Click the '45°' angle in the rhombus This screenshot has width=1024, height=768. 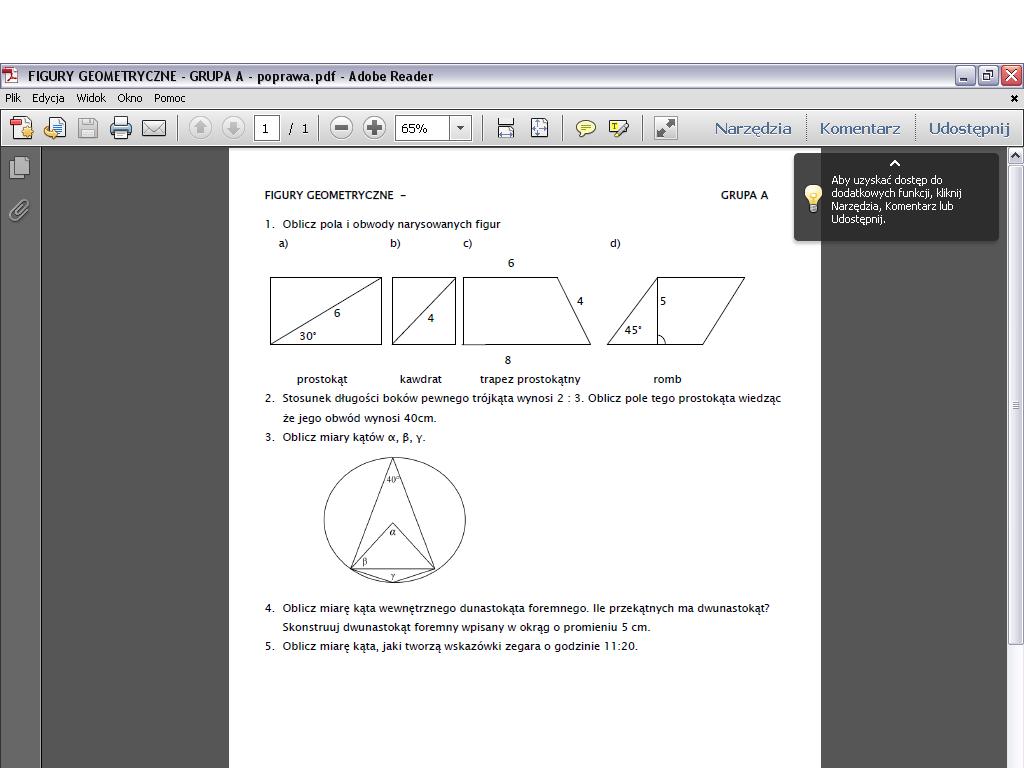pyautogui.click(x=633, y=330)
